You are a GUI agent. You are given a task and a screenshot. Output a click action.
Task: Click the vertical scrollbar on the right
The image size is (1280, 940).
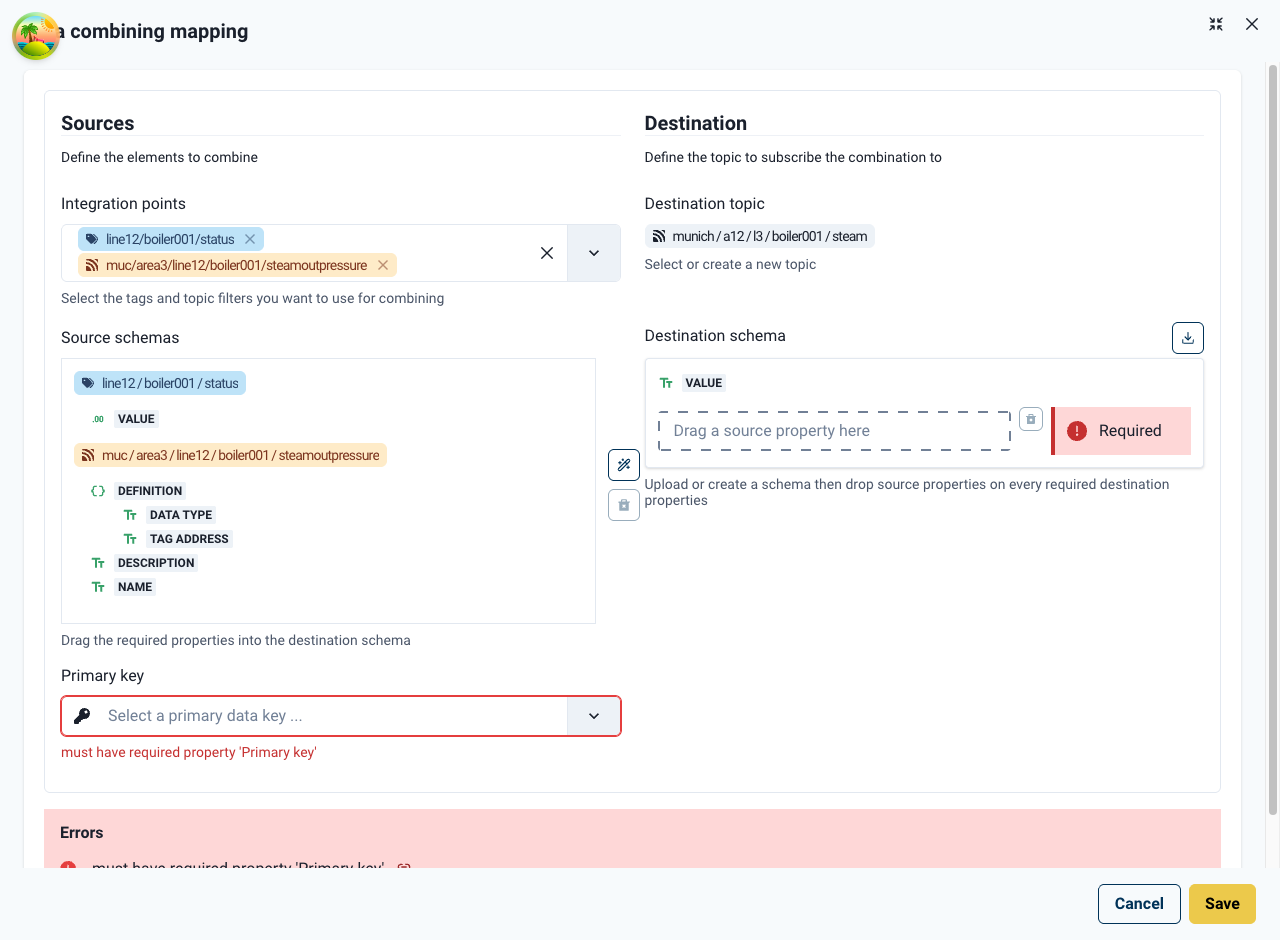(1272, 440)
